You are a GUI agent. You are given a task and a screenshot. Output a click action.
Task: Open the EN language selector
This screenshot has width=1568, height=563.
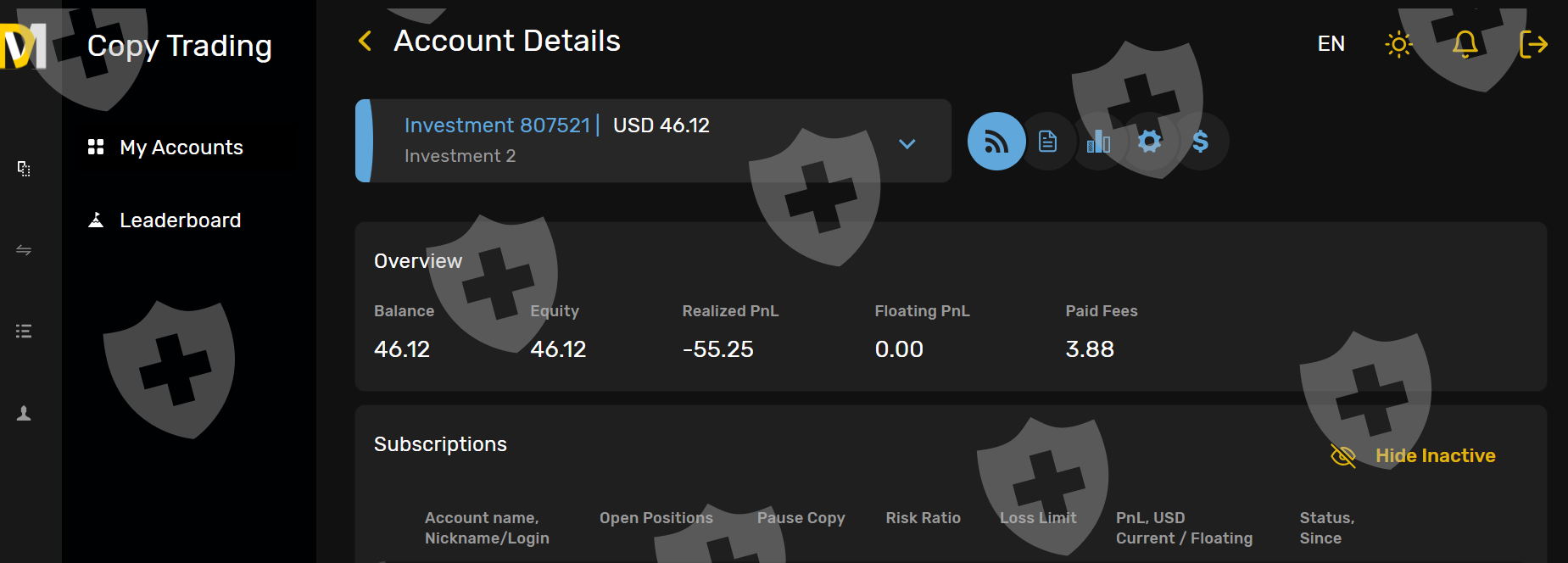coord(1331,44)
